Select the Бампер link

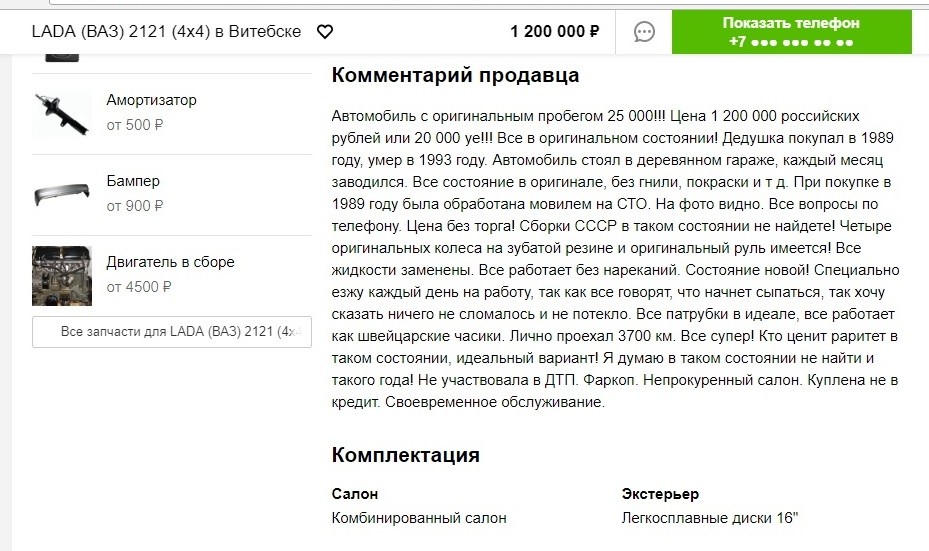pos(133,181)
